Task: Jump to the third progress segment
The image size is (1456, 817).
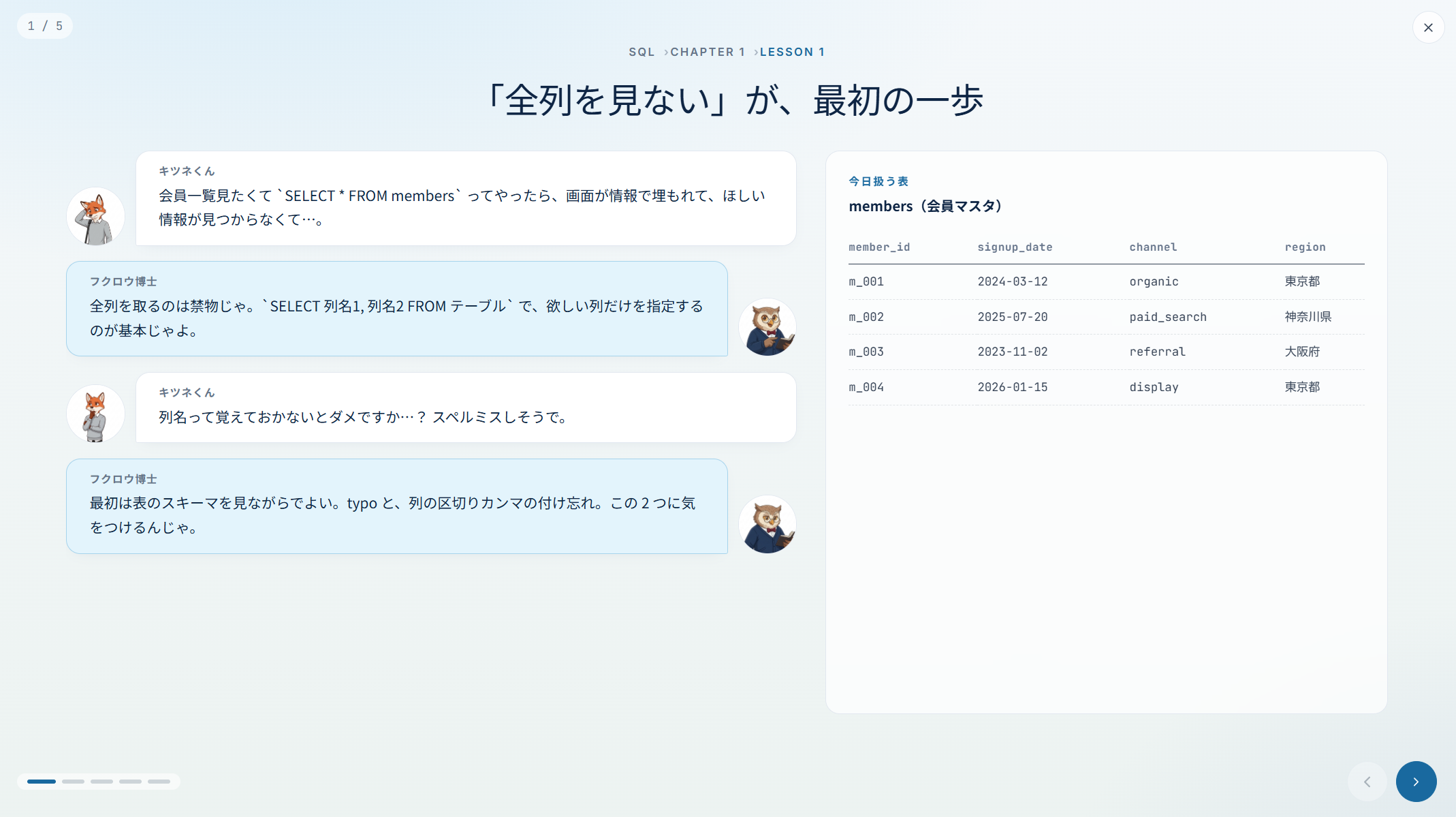Action: pyautogui.click(x=101, y=782)
